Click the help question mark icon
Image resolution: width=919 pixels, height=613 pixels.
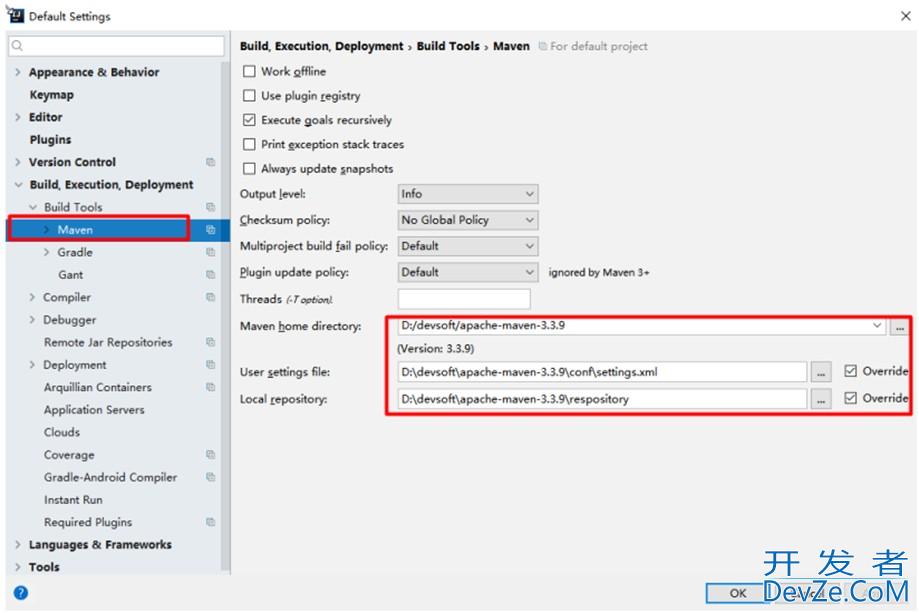[21, 592]
